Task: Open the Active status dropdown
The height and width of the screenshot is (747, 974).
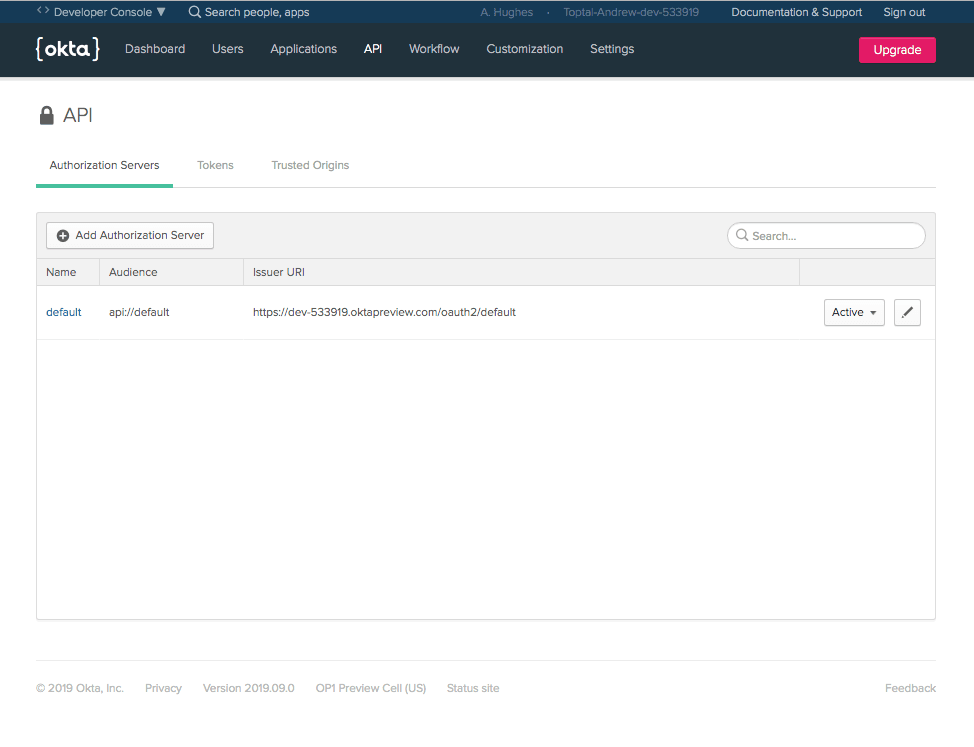Action: pos(854,312)
